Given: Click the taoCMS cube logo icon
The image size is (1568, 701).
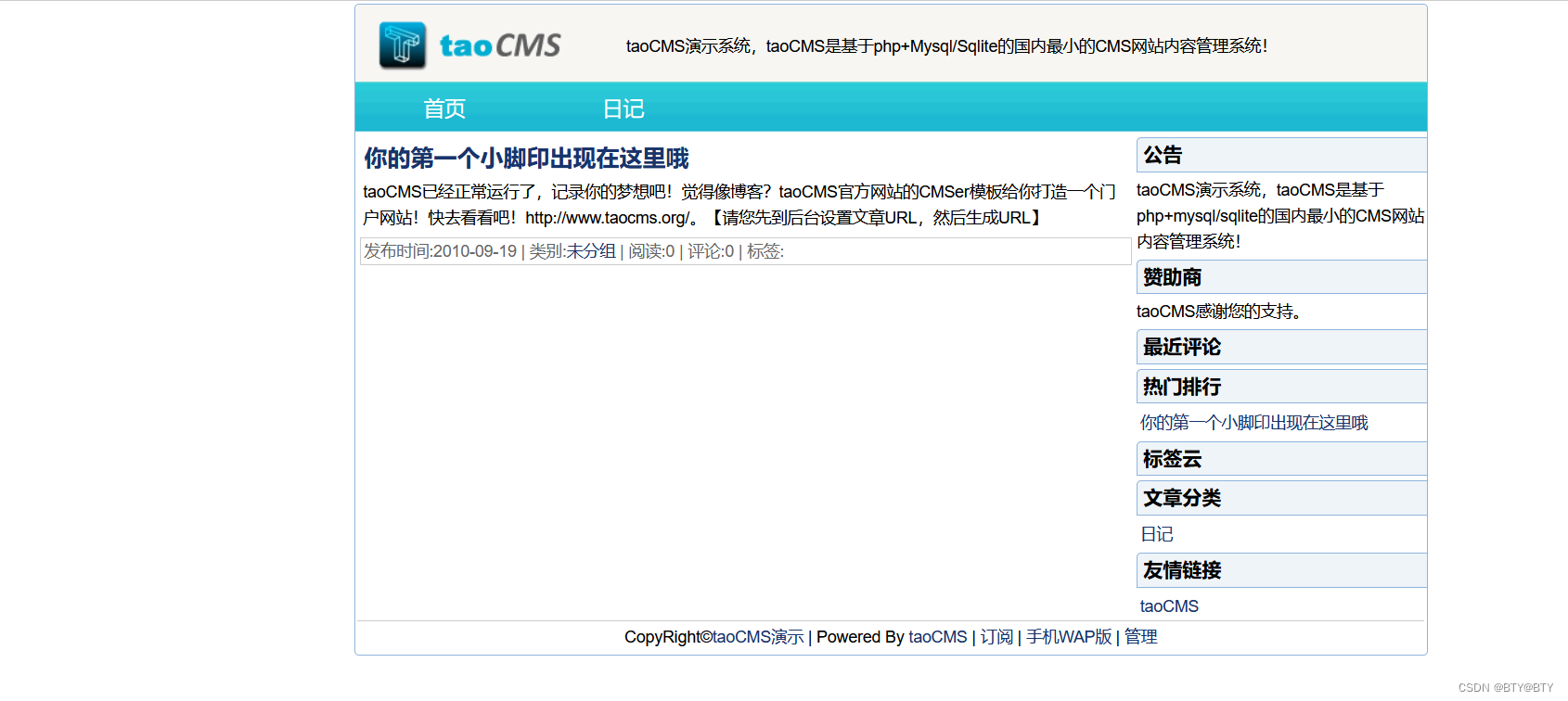Looking at the screenshot, I should click(403, 45).
